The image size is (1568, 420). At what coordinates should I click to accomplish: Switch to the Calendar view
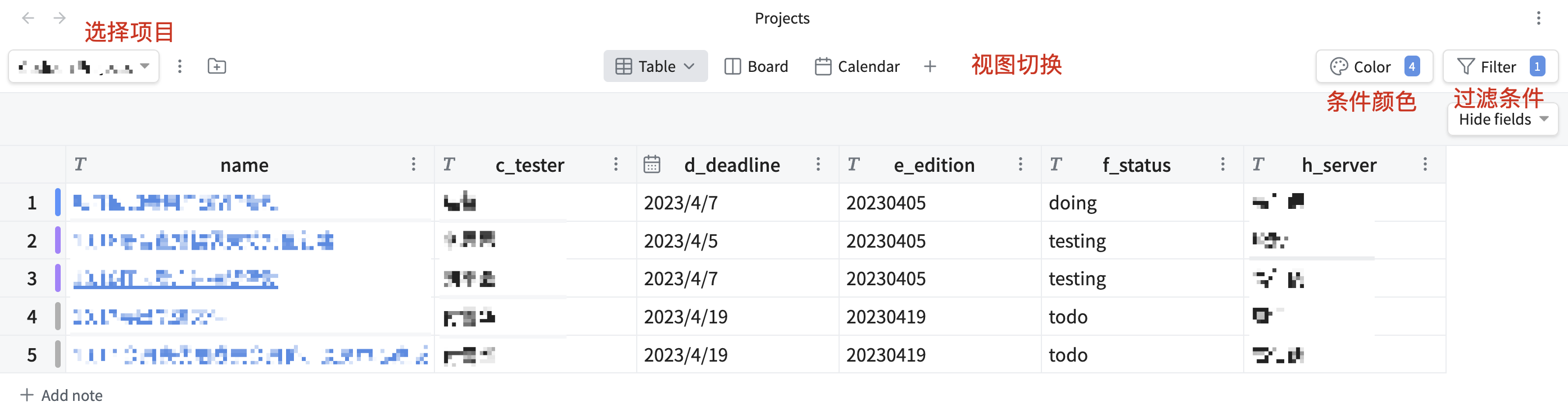point(857,66)
